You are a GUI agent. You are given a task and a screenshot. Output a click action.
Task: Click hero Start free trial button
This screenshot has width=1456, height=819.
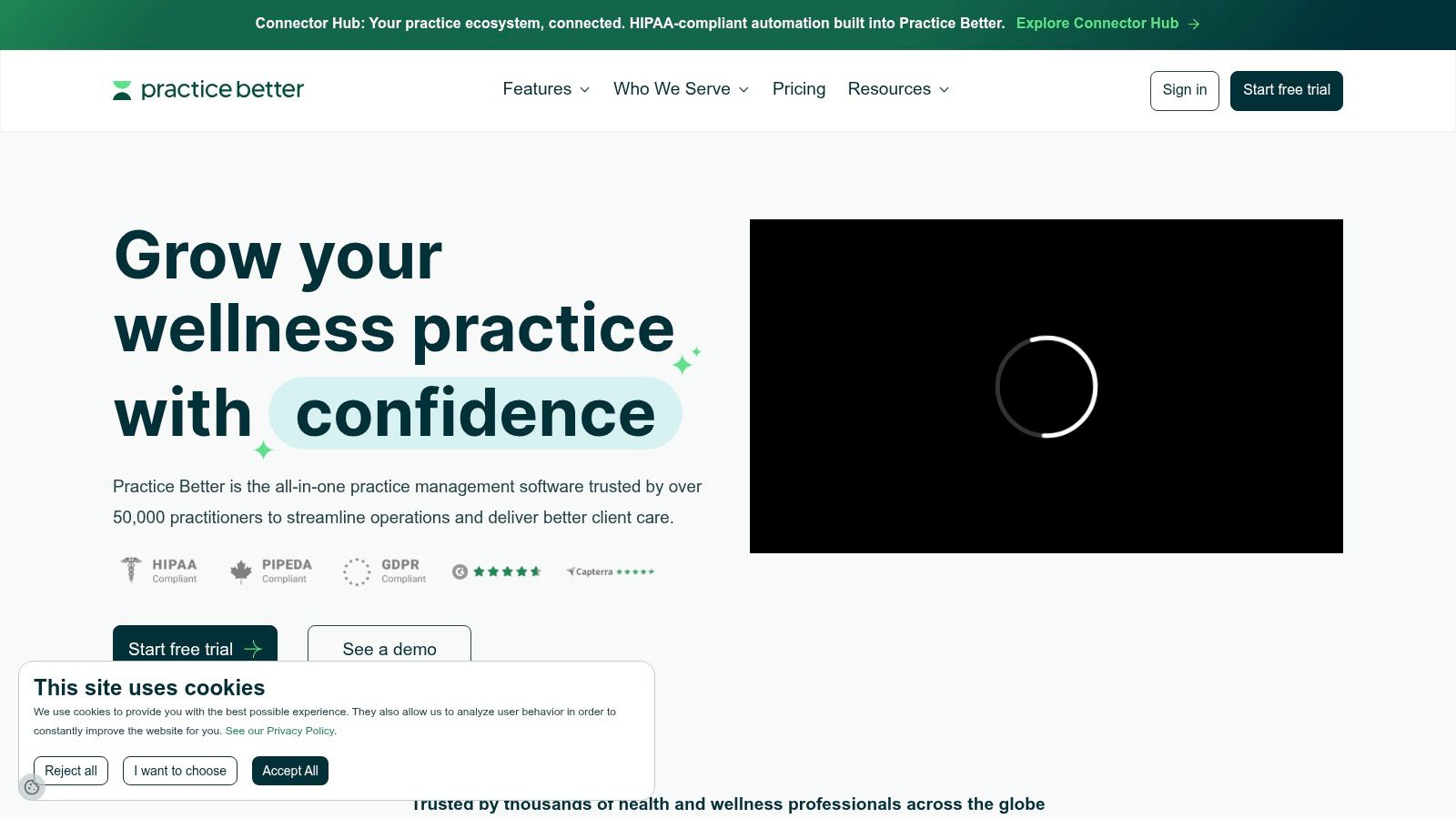(x=195, y=644)
